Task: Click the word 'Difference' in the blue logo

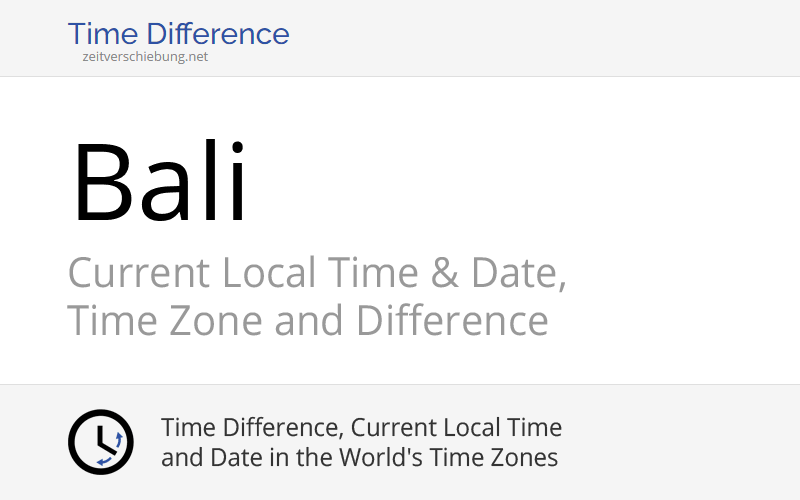Action: tap(218, 34)
